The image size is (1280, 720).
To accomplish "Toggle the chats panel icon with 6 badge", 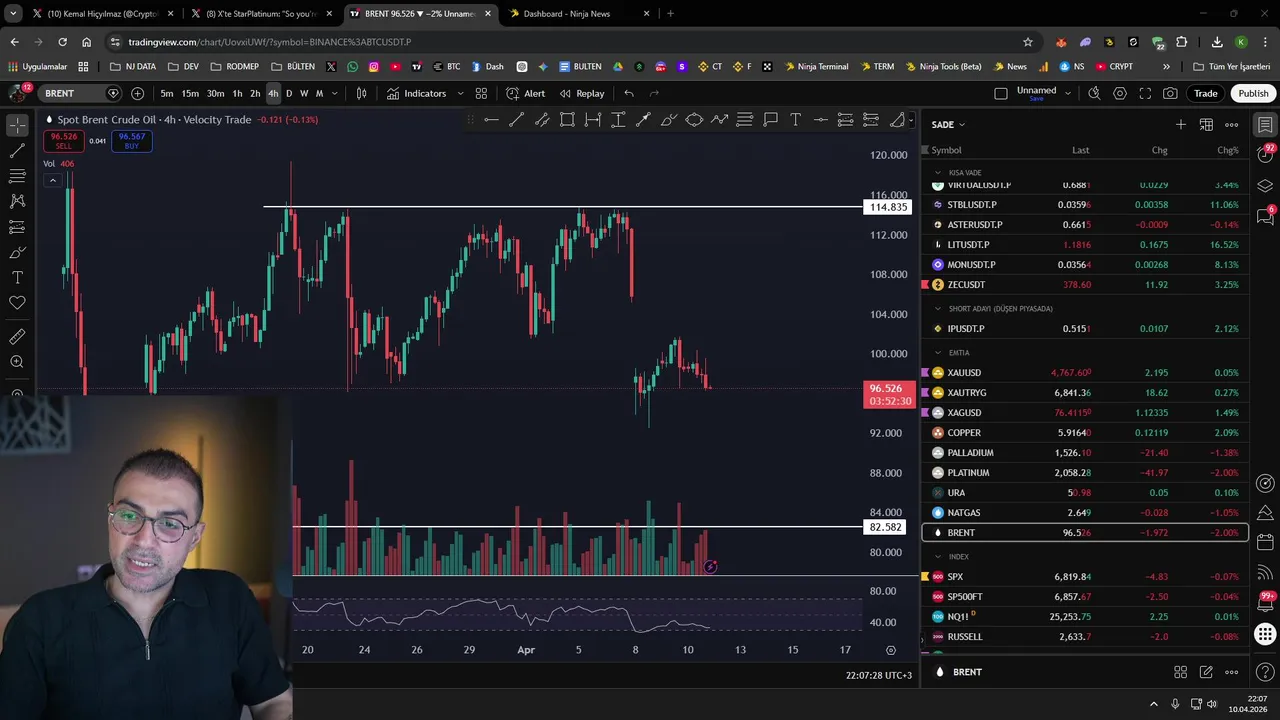I will pyautogui.click(x=1265, y=217).
